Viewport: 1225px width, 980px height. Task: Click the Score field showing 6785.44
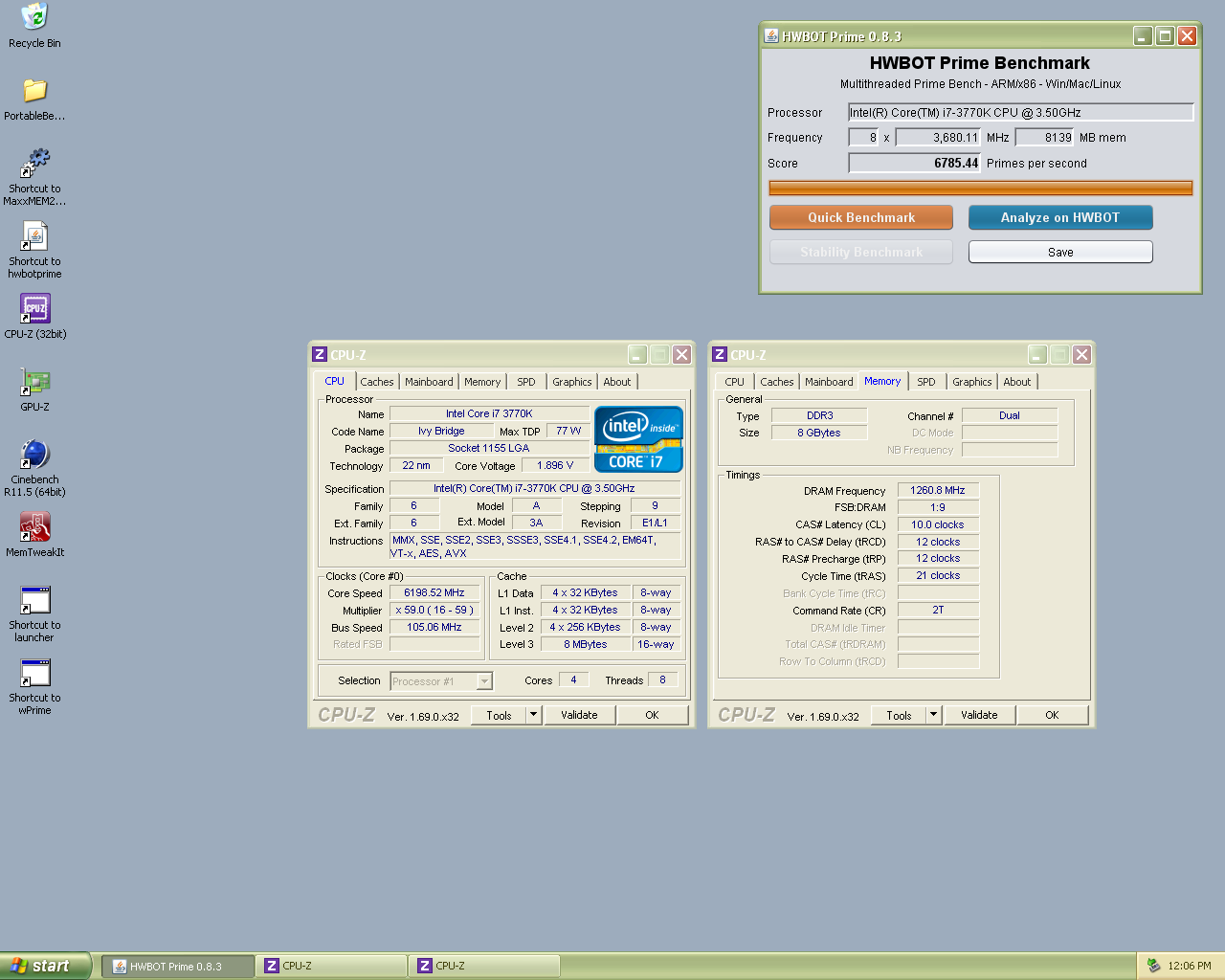tap(914, 163)
